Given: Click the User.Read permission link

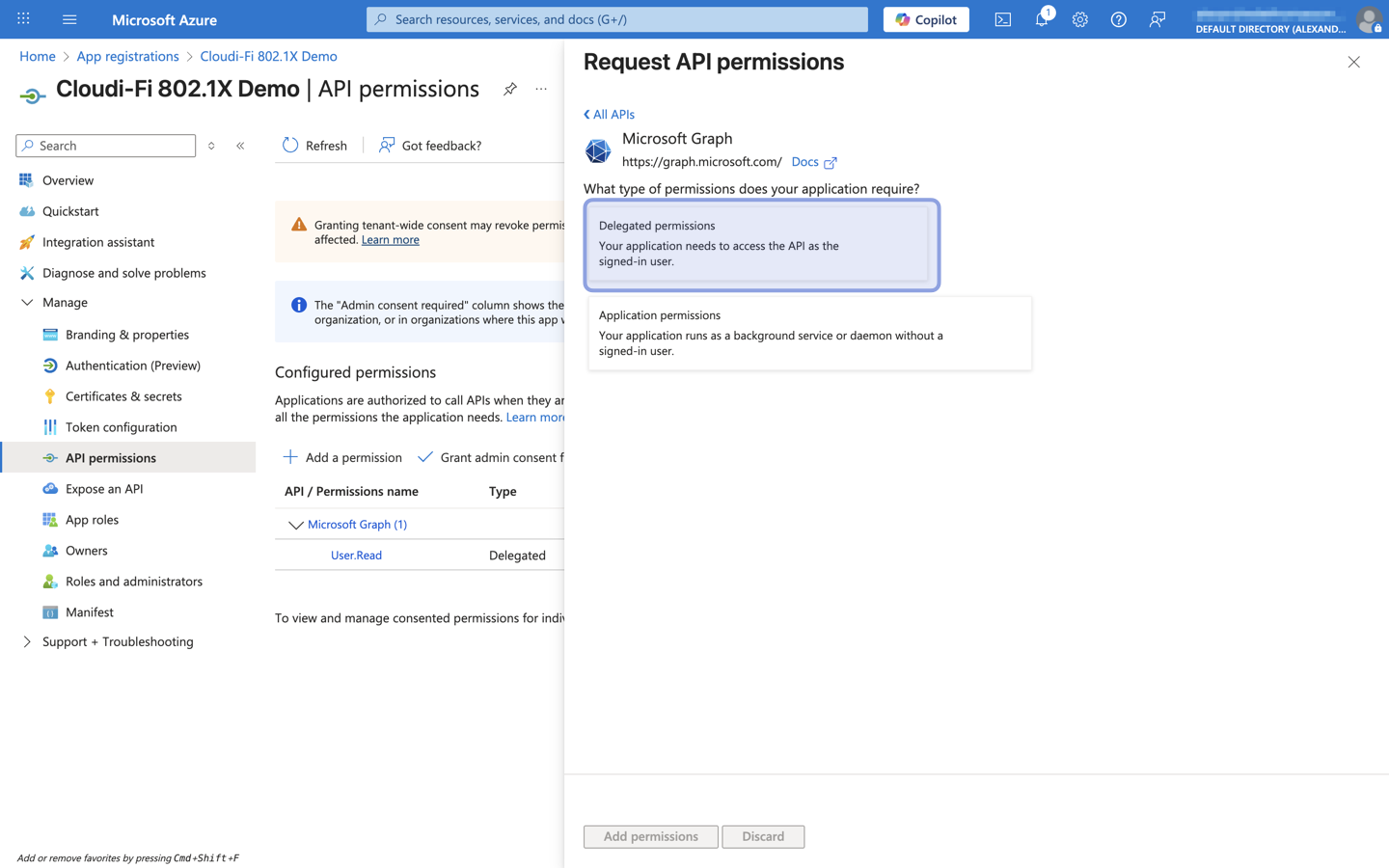Looking at the screenshot, I should (x=356, y=556).
